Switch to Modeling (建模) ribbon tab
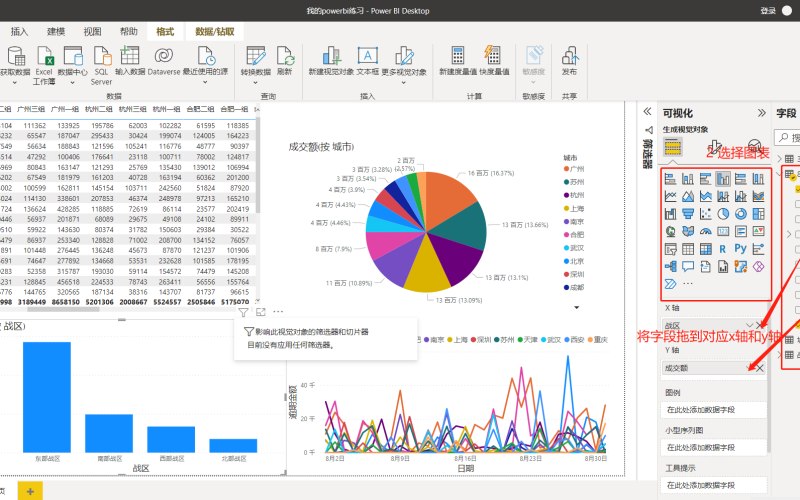 coord(56,32)
